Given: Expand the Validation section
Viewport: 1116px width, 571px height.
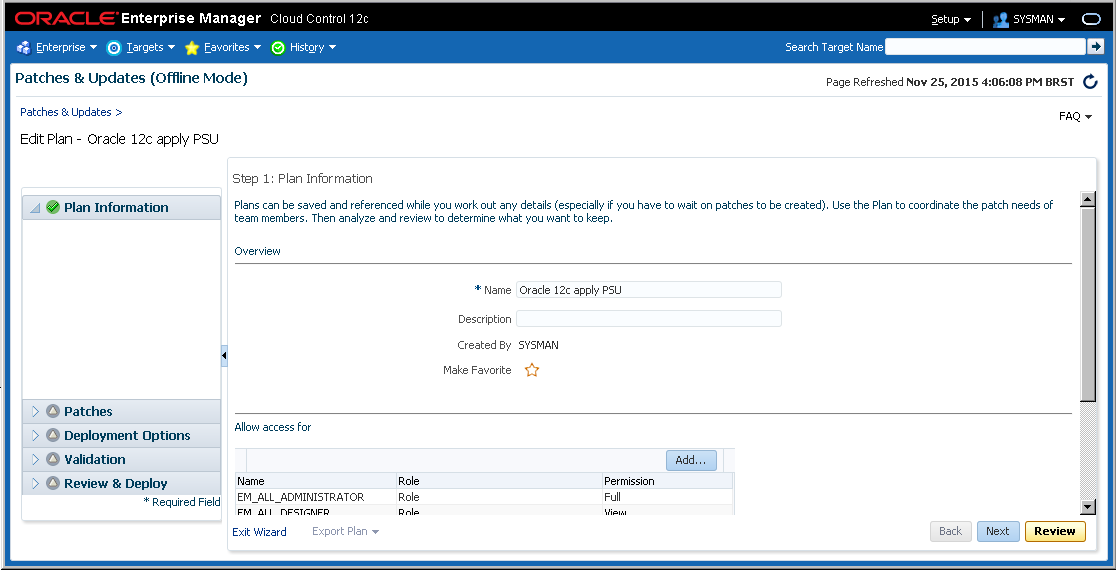Looking at the screenshot, I should pos(35,459).
